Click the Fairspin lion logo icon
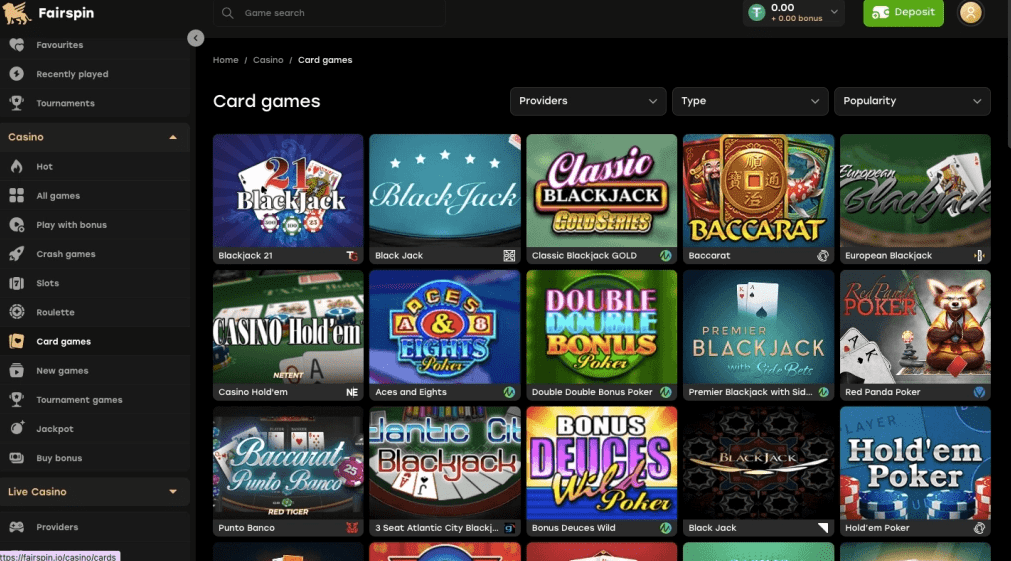This screenshot has height=561, width=1011. pyautogui.click(x=17, y=13)
